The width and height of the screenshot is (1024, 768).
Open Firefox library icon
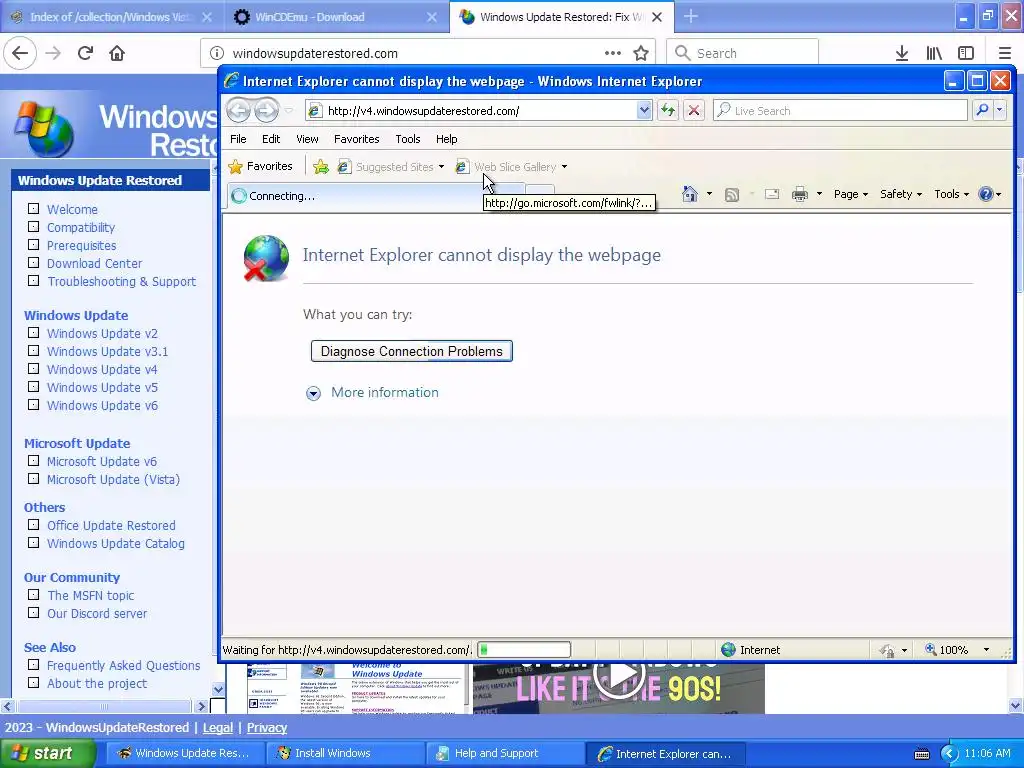[934, 54]
